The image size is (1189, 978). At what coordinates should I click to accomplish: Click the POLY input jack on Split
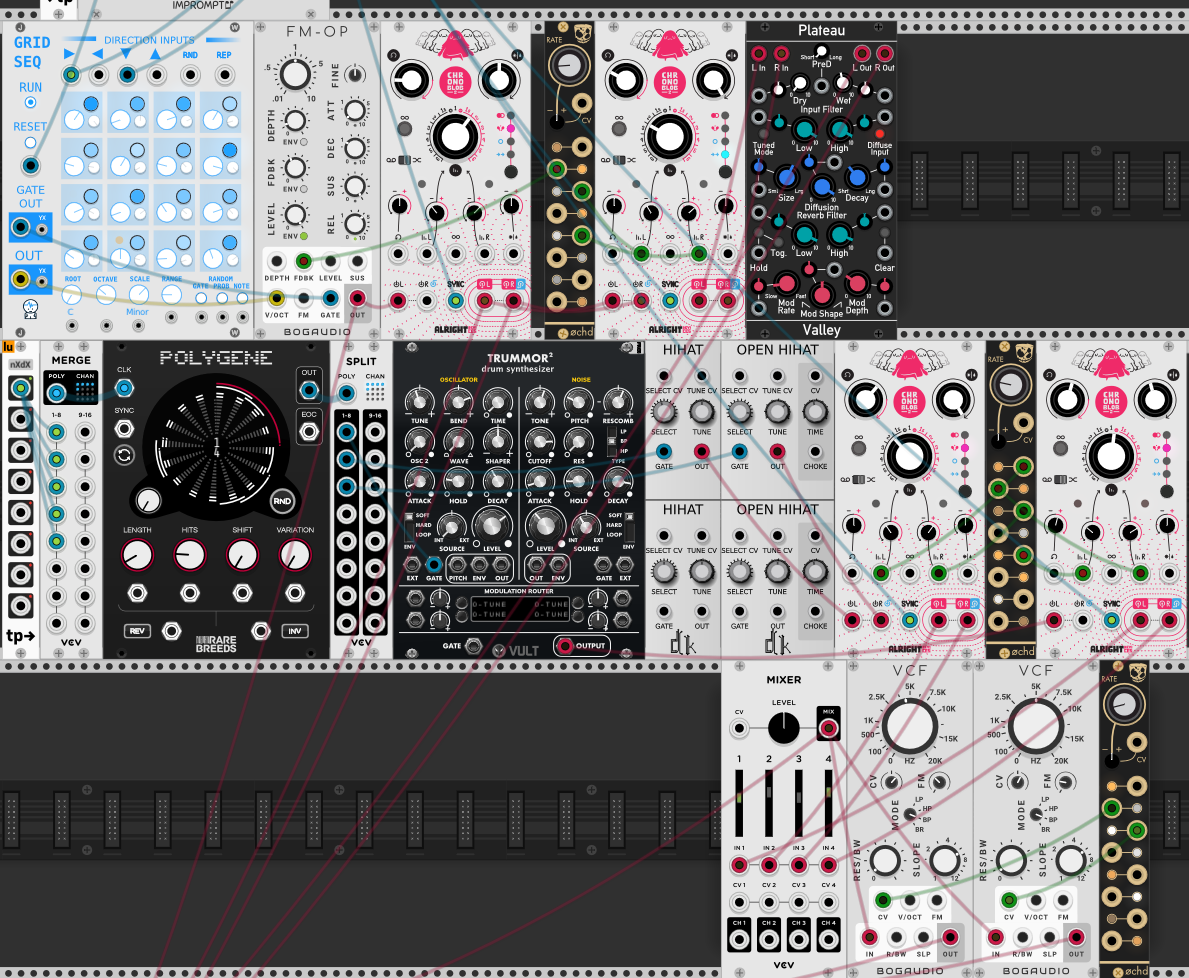(347, 393)
